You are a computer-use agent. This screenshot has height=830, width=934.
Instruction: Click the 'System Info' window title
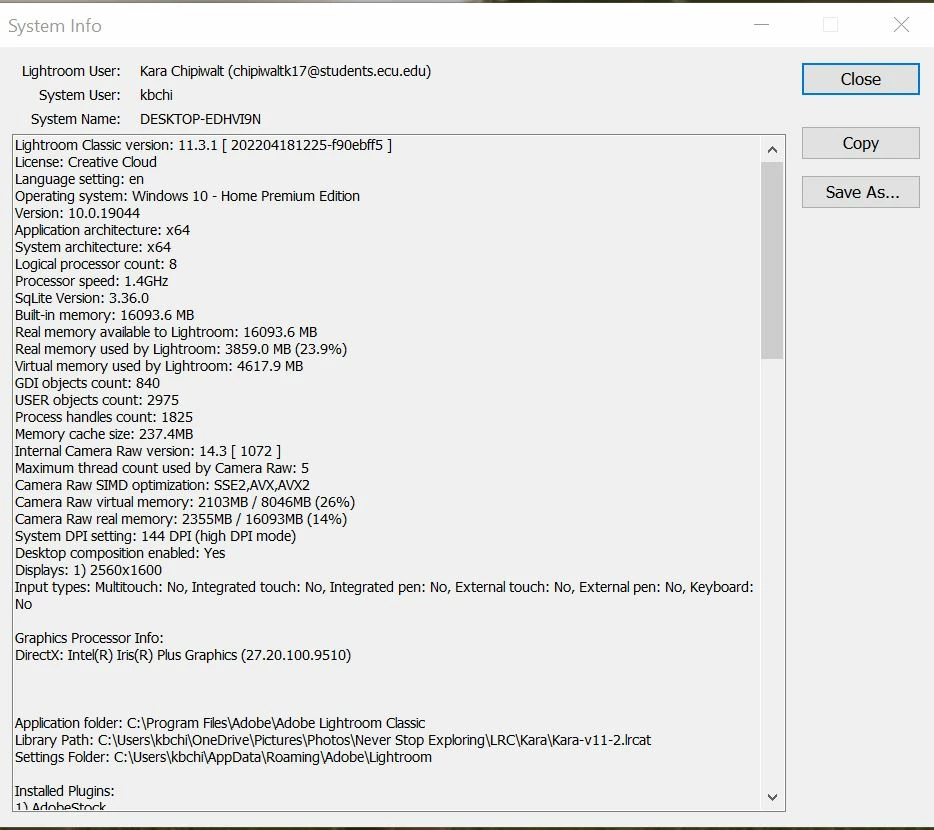(x=55, y=26)
